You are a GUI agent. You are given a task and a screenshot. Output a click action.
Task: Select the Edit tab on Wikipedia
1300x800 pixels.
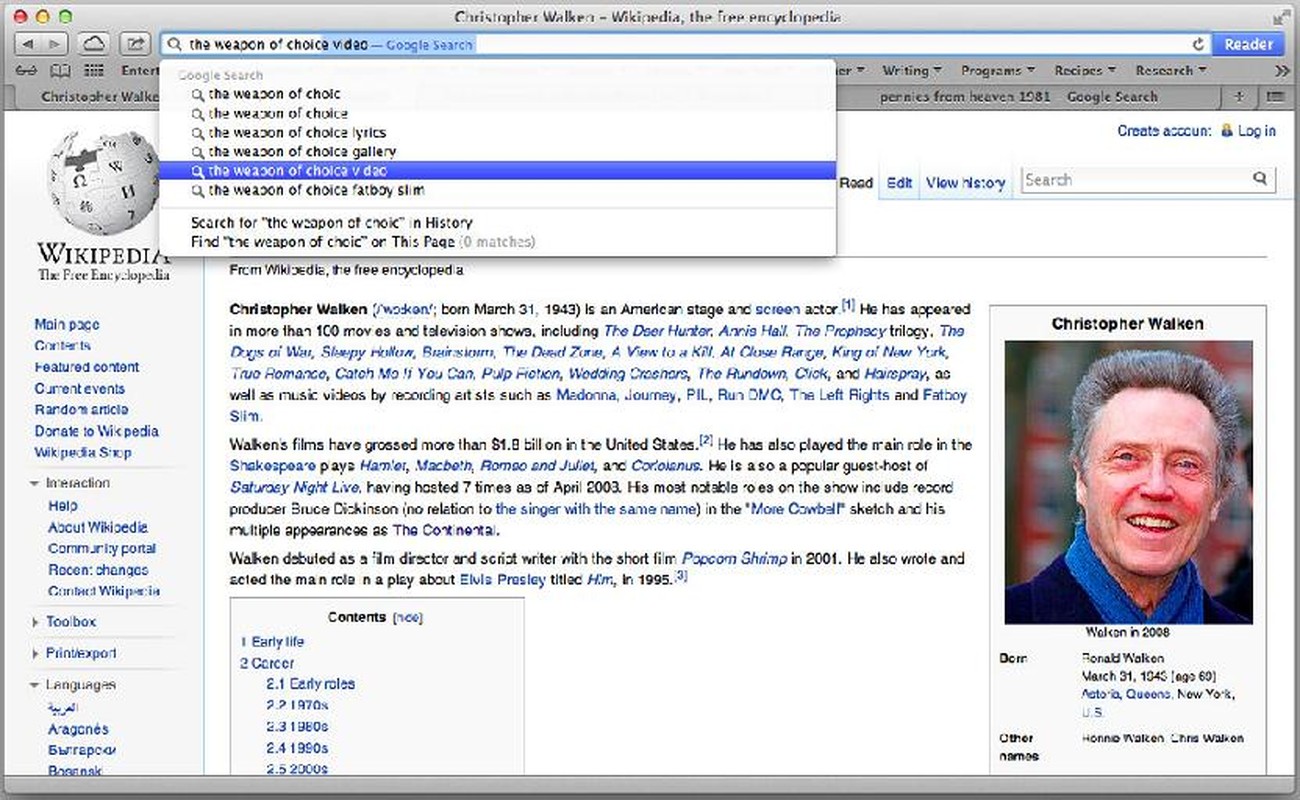coord(899,183)
